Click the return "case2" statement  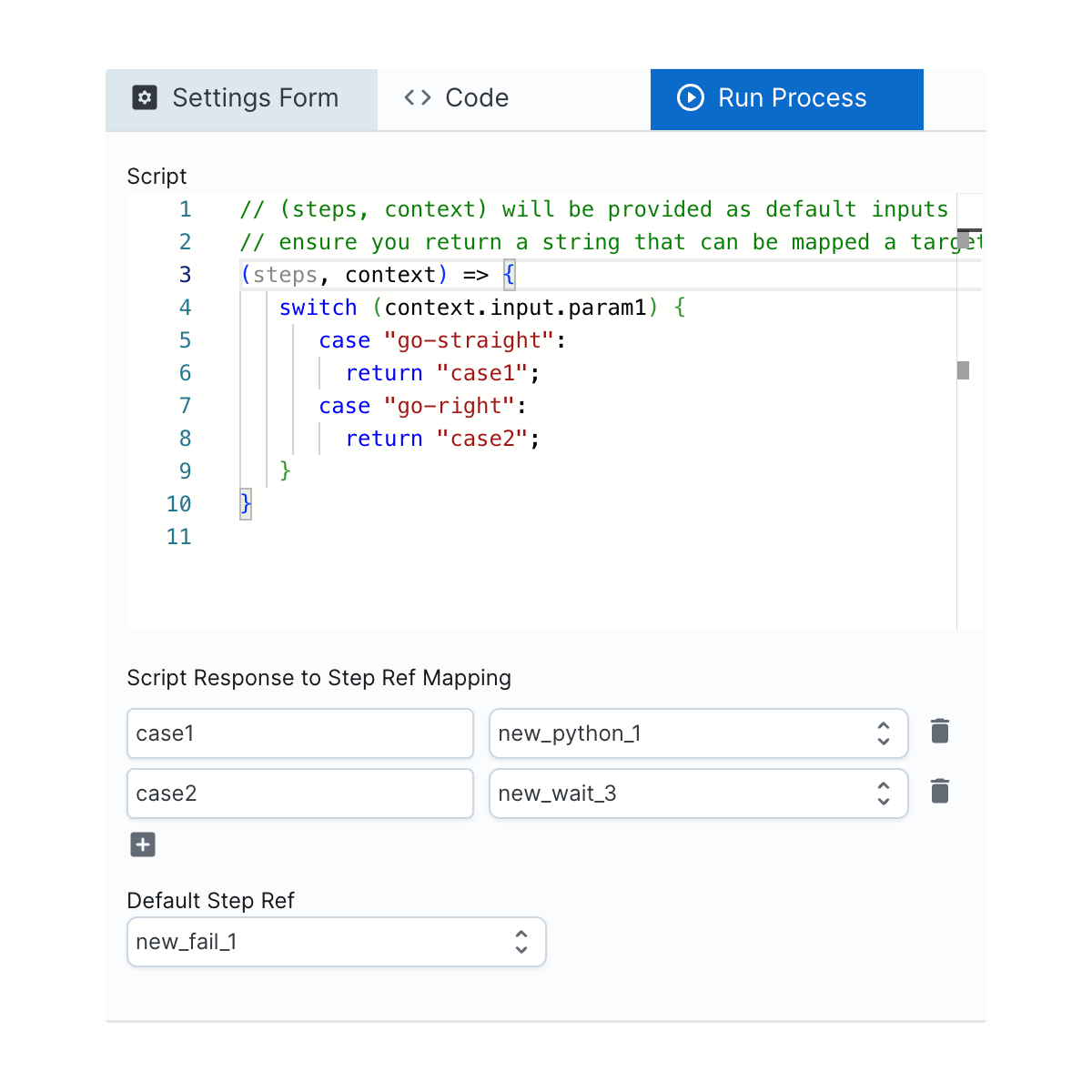[442, 439]
